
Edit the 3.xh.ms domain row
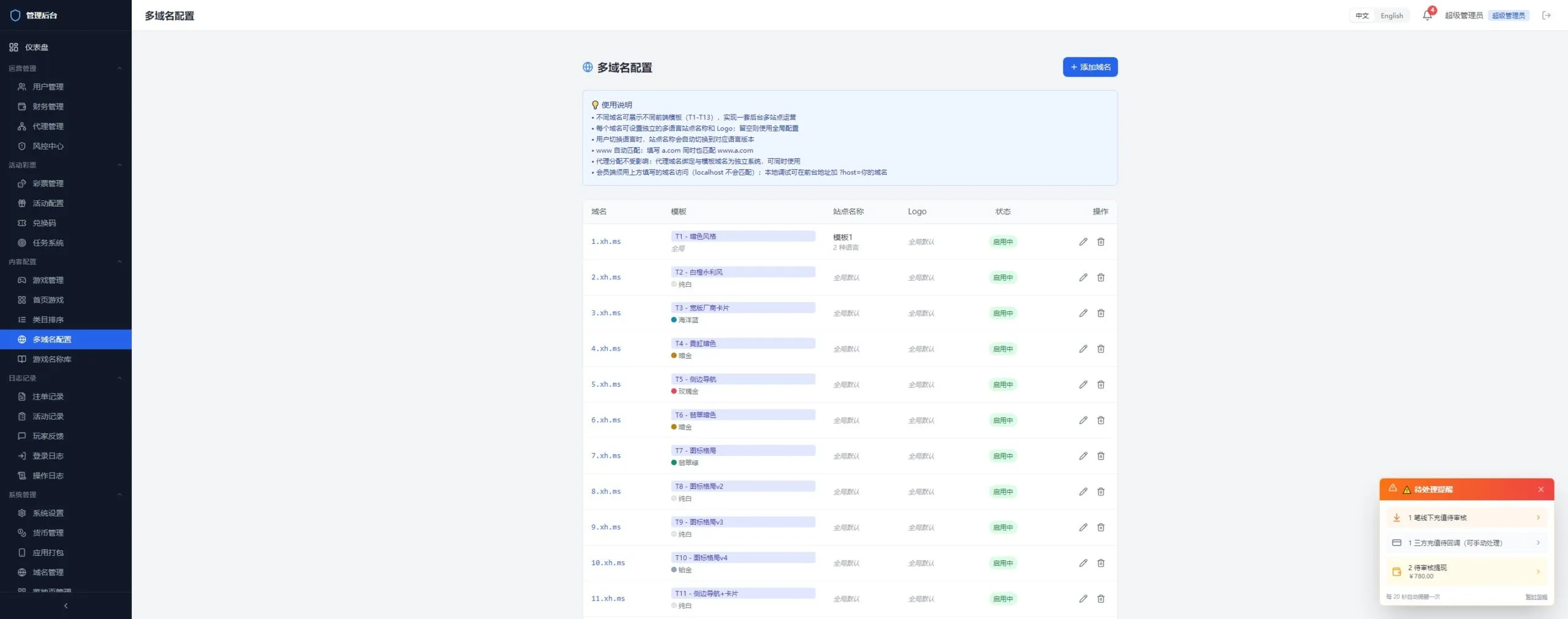[x=1083, y=313]
